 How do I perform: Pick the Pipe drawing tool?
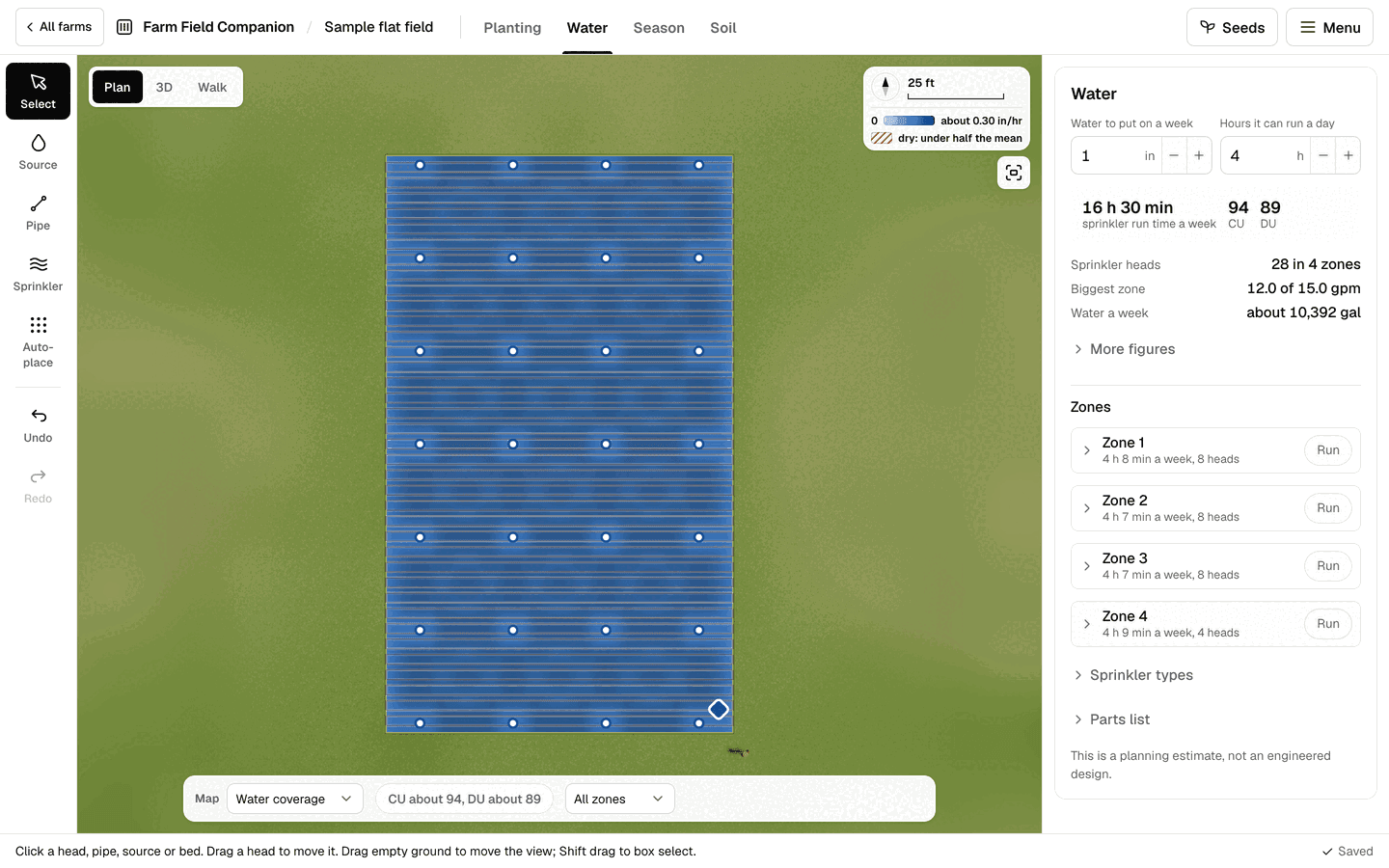tap(38, 213)
